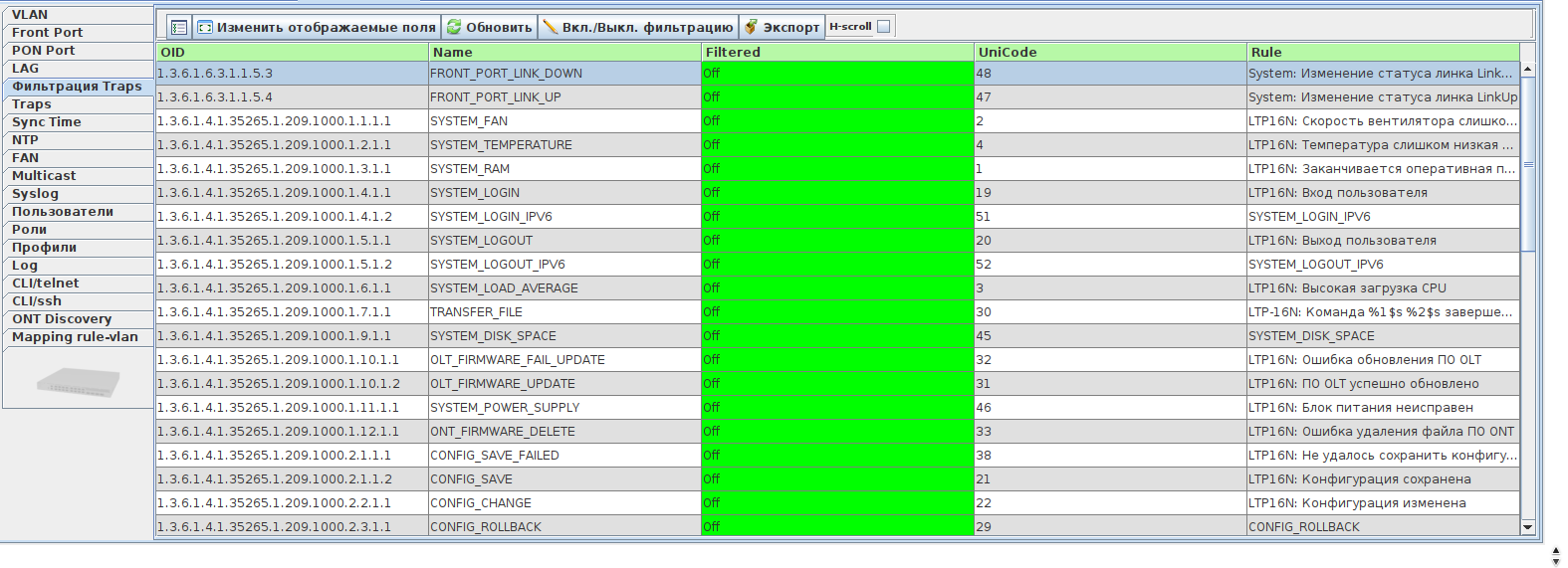Sort by the Name column header
Image resolution: width=1568 pixels, height=568 pixels.
coord(564,52)
